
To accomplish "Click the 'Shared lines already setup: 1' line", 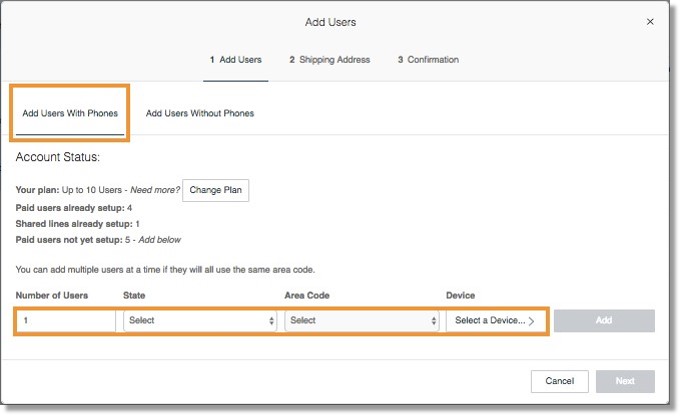I will (78, 224).
